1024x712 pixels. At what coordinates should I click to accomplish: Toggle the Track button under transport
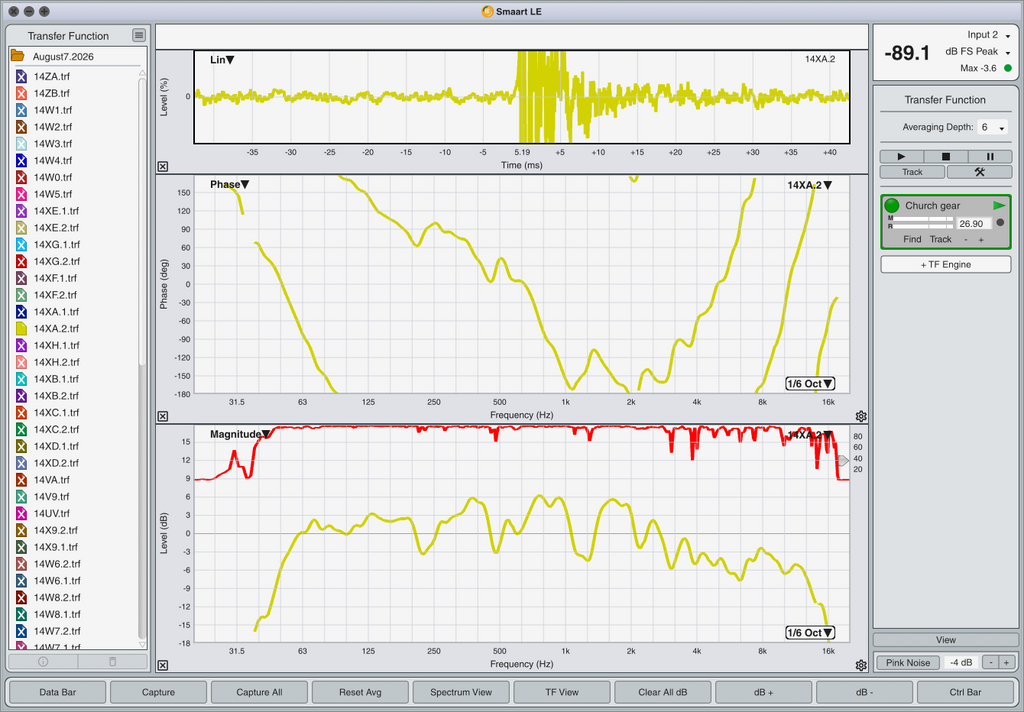point(912,172)
